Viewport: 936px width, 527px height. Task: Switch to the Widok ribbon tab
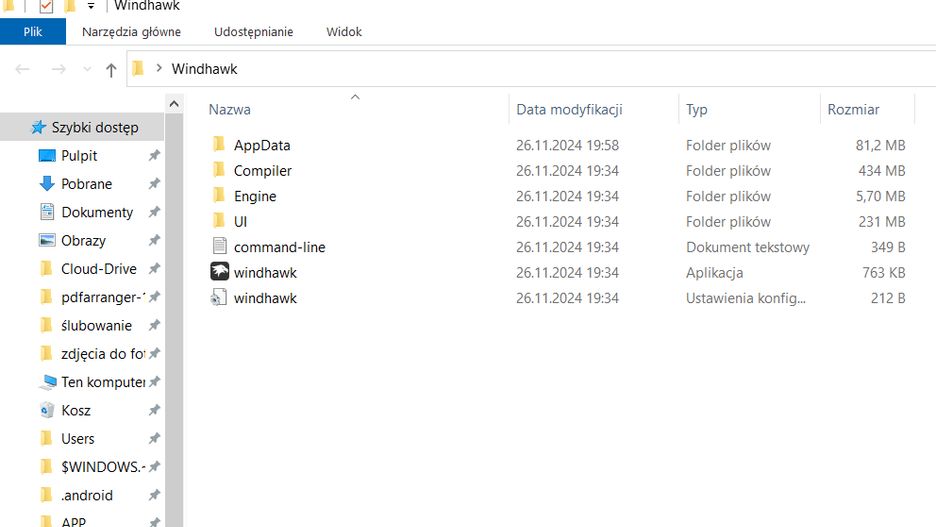[x=344, y=32]
